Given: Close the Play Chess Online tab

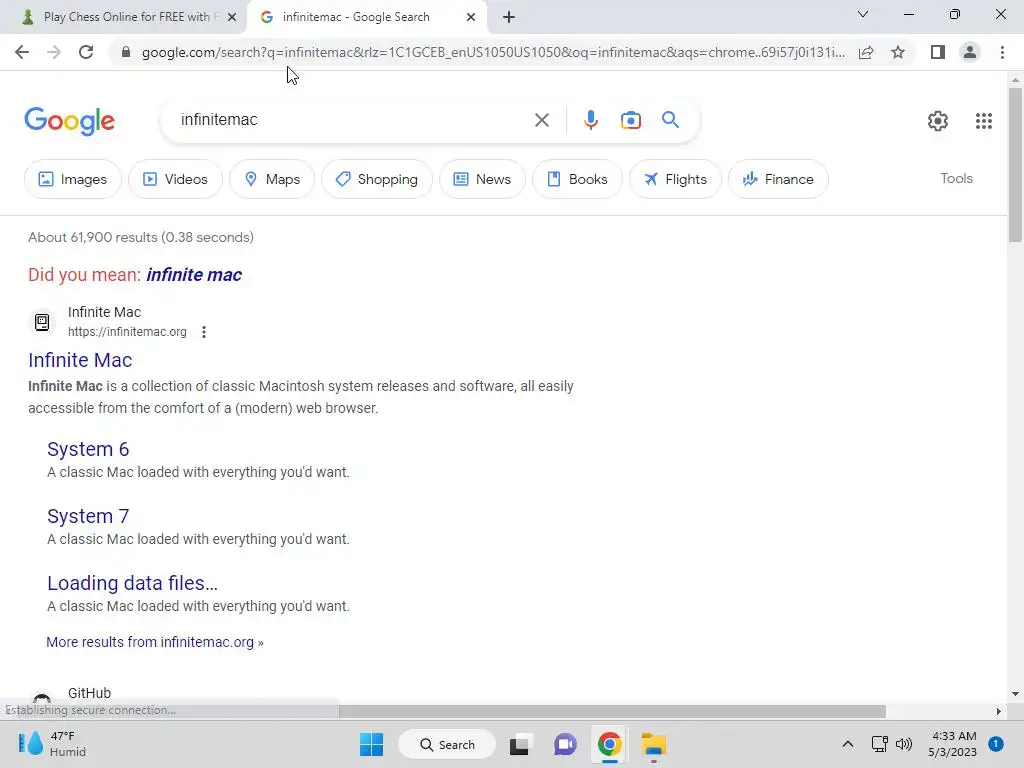Looking at the screenshot, I should click(x=232, y=17).
